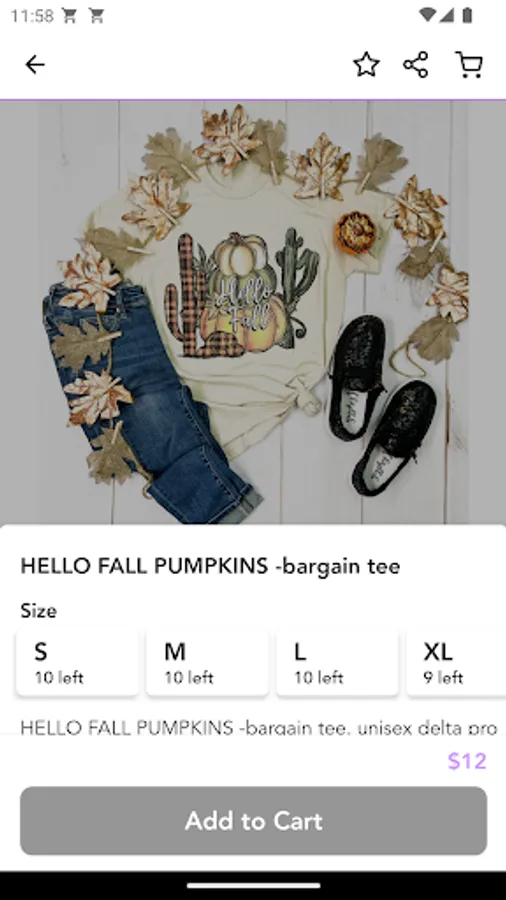Tap the $12 price label
Image resolution: width=506 pixels, height=900 pixels.
tap(467, 761)
